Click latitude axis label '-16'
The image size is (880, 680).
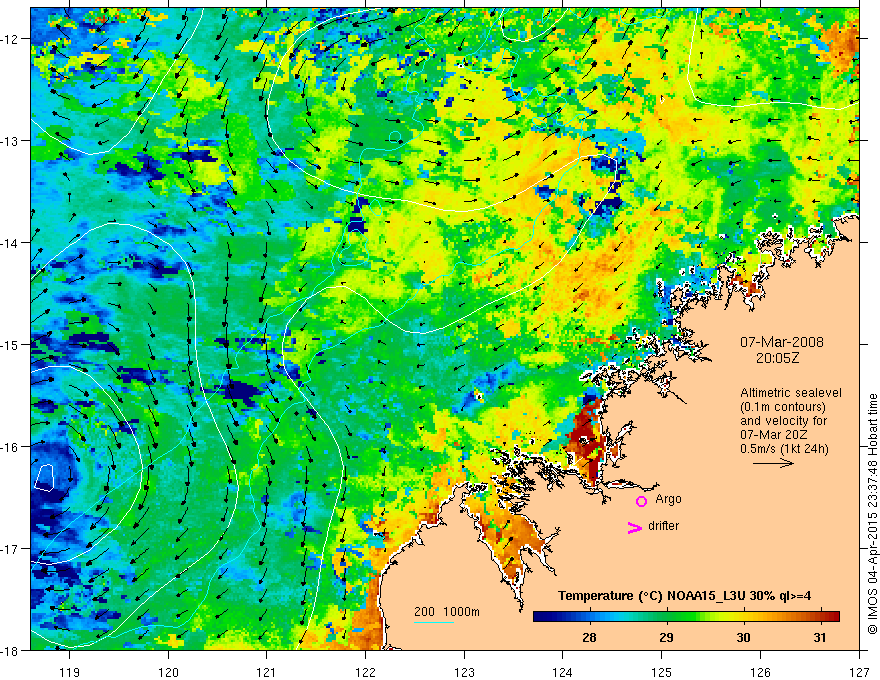(x=12, y=447)
